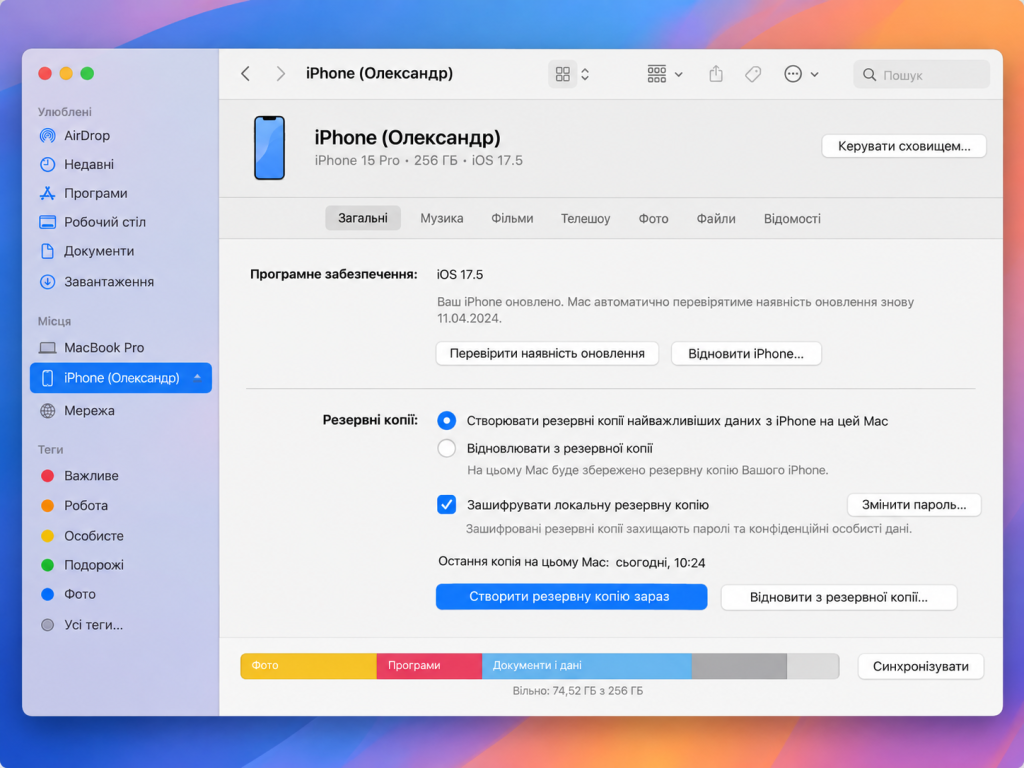Click blue Документи і дані storage segment

click(x=586, y=666)
